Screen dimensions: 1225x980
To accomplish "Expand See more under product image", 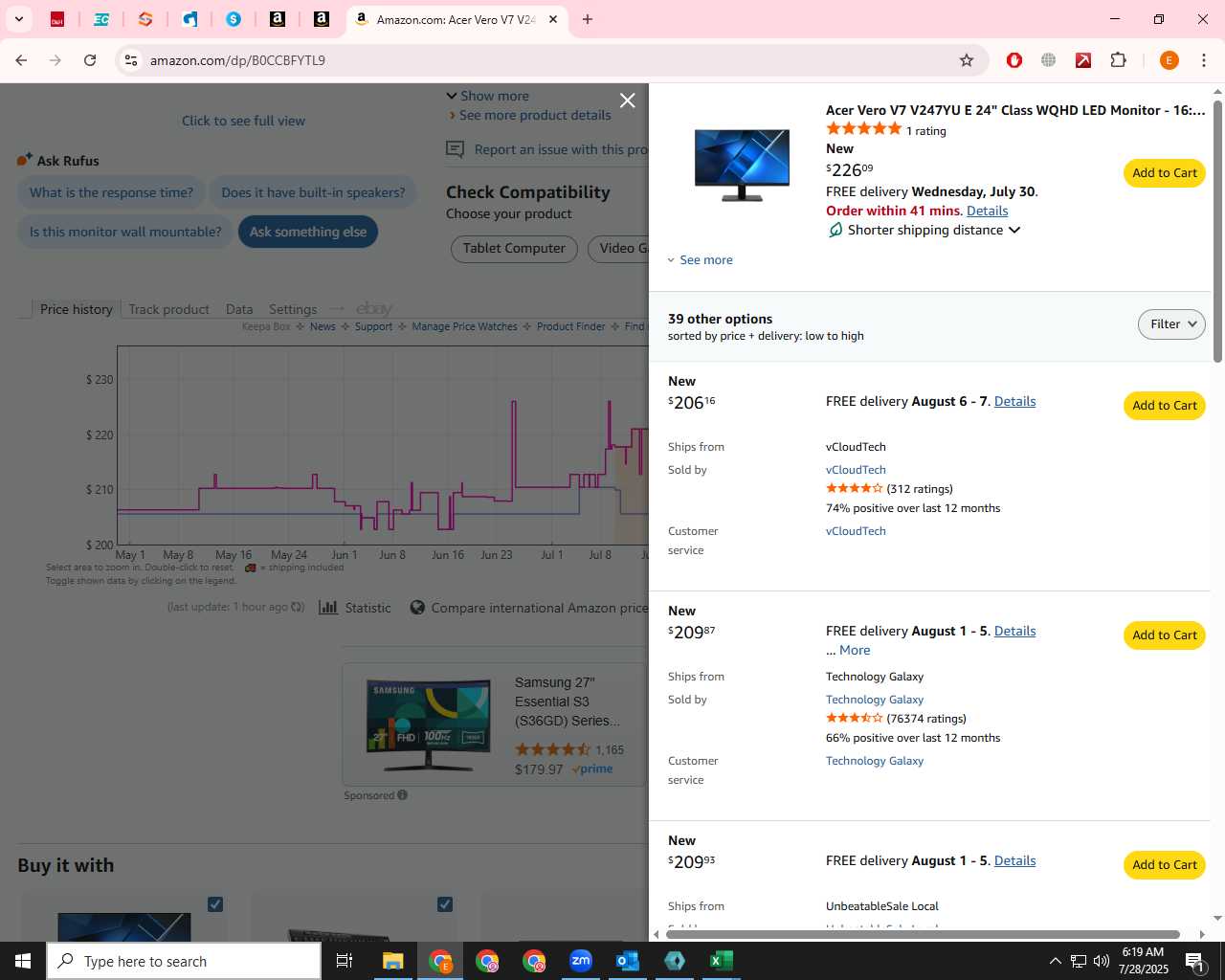I will click(700, 260).
